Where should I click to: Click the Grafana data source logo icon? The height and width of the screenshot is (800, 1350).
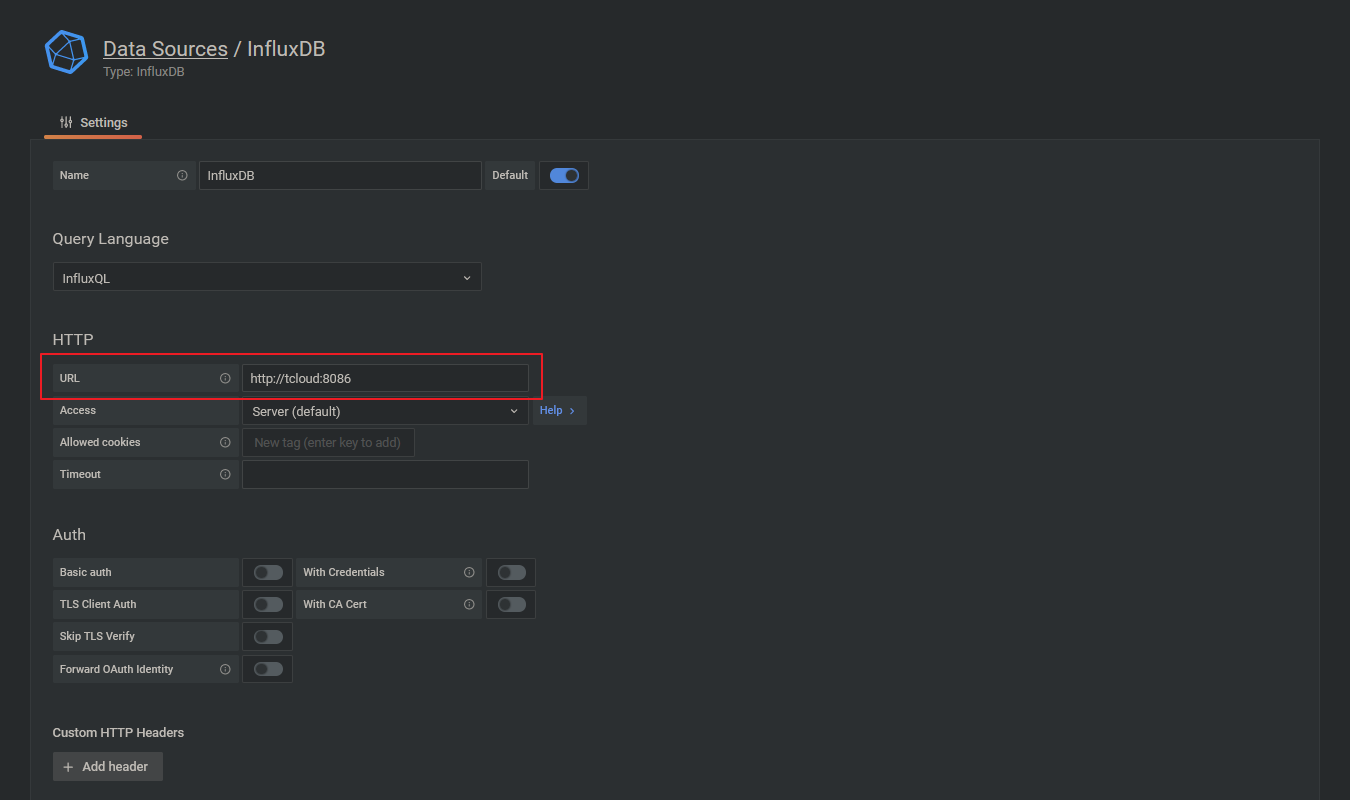point(67,52)
